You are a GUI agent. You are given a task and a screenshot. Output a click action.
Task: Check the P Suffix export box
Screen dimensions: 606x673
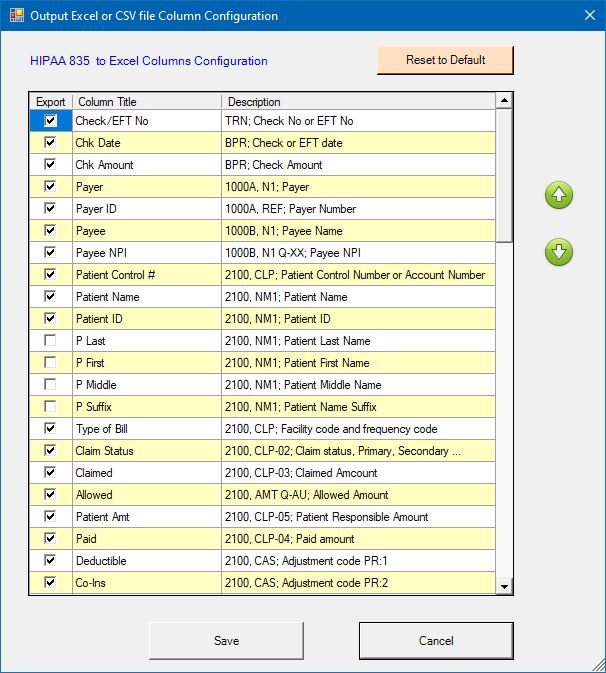(50, 406)
